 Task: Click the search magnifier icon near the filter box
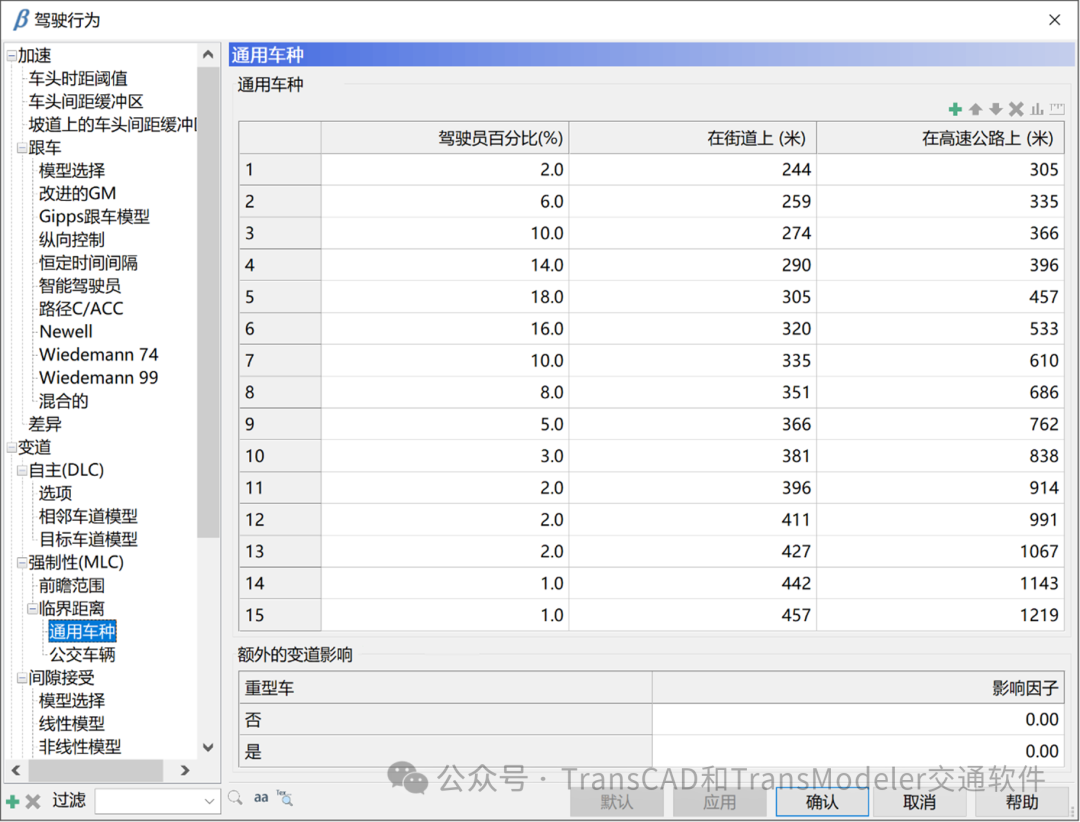coord(234,800)
